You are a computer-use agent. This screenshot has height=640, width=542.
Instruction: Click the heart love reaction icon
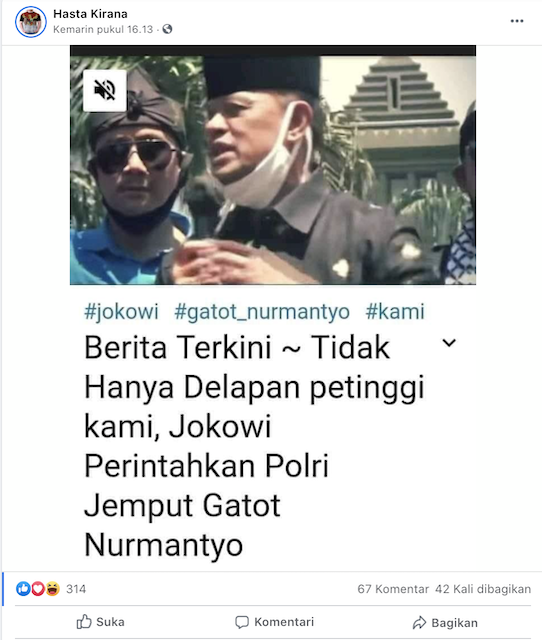[38, 589]
